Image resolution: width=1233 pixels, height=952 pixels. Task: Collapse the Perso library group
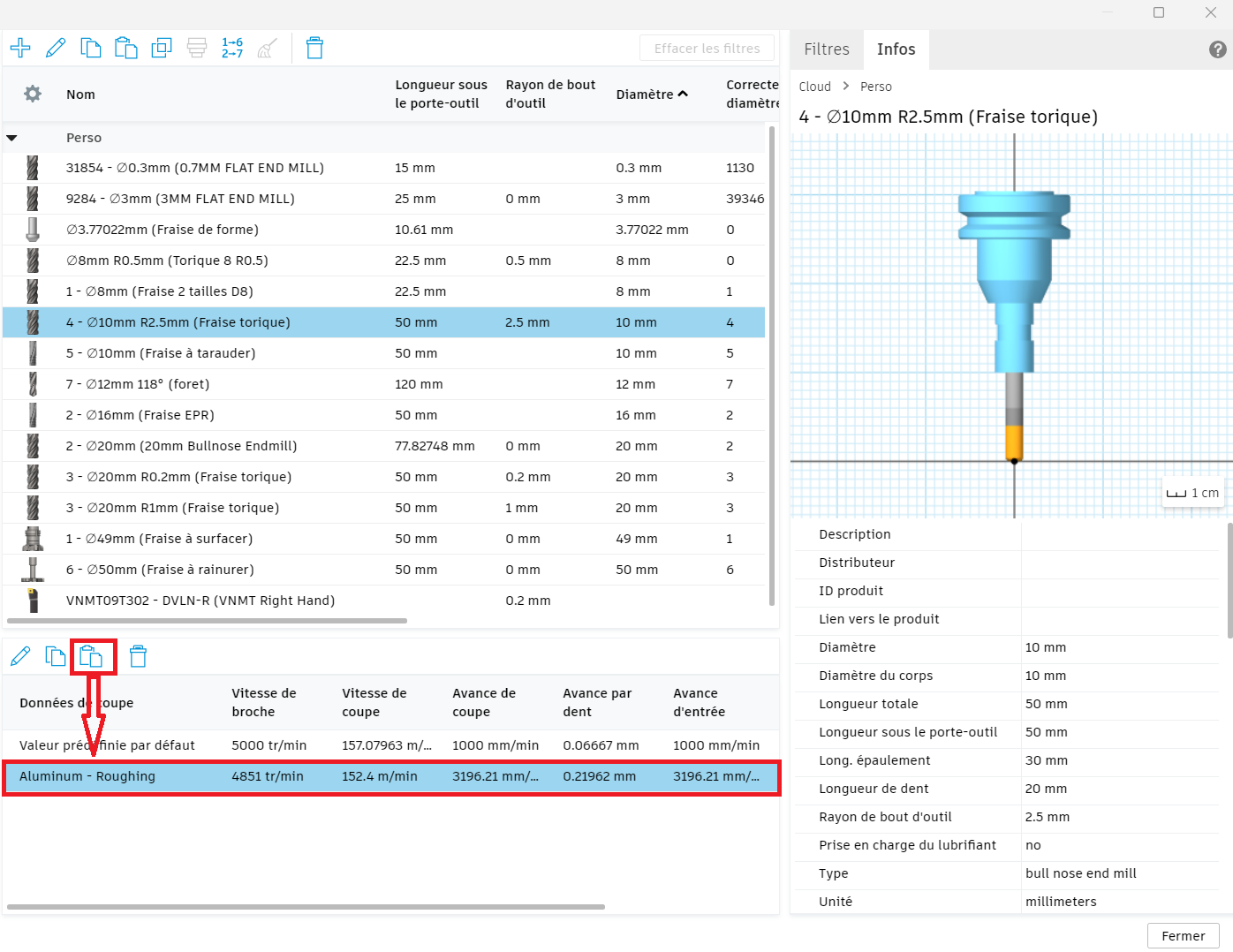click(x=12, y=138)
